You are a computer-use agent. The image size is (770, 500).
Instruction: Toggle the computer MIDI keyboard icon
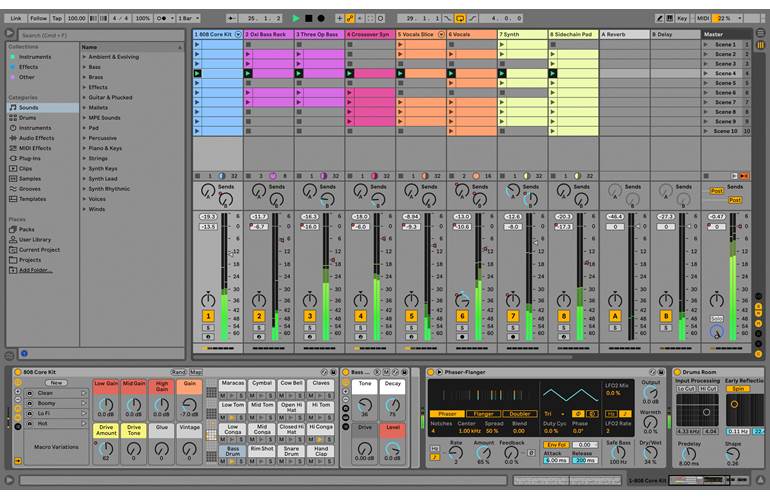[x=669, y=18]
